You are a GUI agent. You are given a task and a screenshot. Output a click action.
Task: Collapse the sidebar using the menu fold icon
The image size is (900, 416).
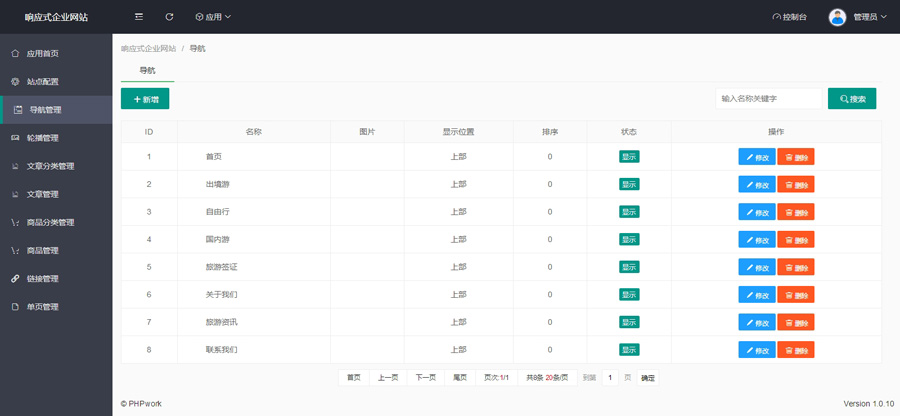139,17
